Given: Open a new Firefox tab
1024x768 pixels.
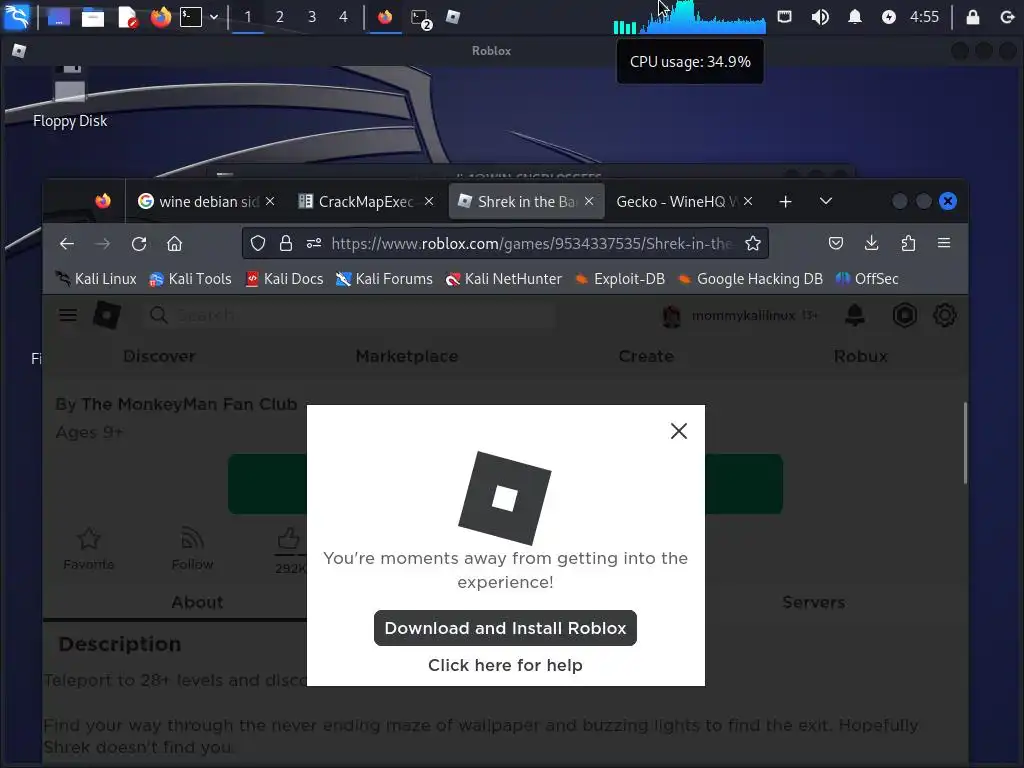Looking at the screenshot, I should [786, 202].
